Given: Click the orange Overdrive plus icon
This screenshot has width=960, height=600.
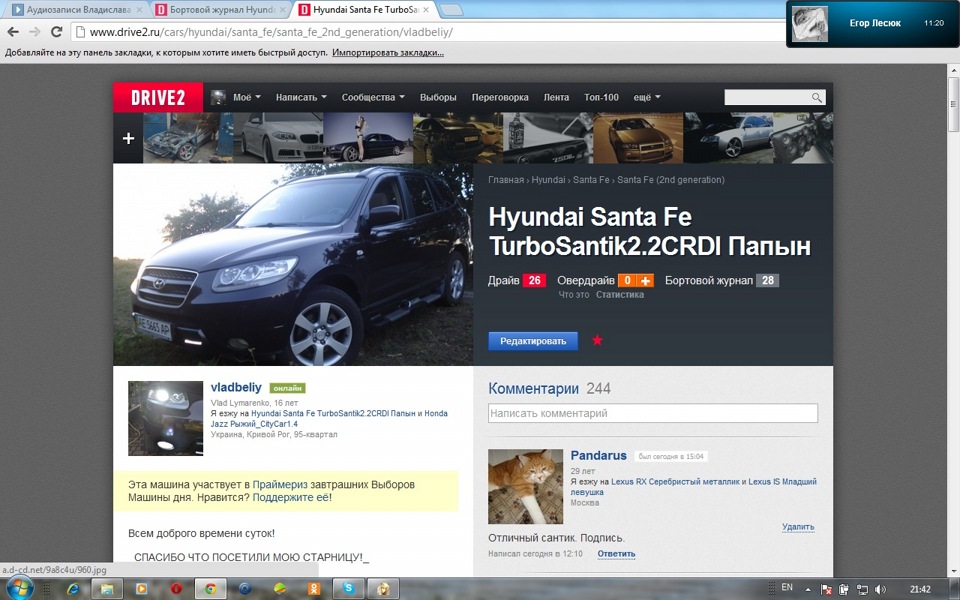Looking at the screenshot, I should pos(645,280).
